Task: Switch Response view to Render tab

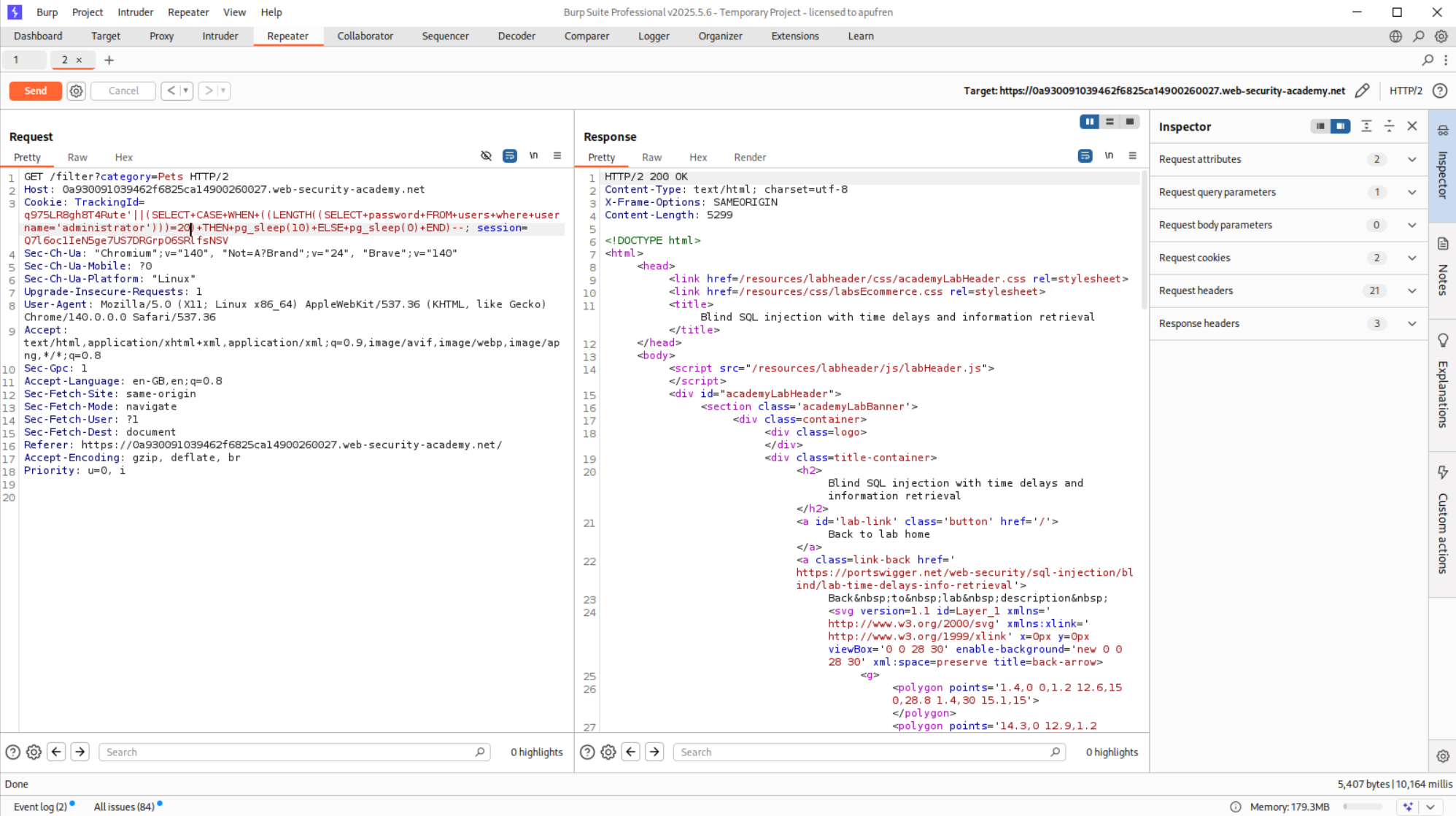Action: tap(749, 157)
